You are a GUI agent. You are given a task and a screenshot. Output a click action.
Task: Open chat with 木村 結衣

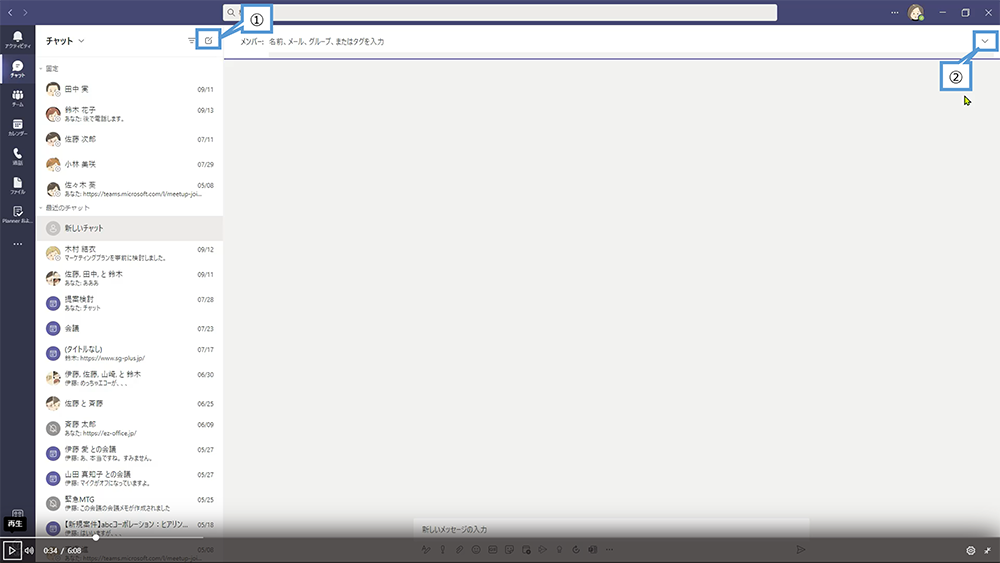(x=129, y=253)
